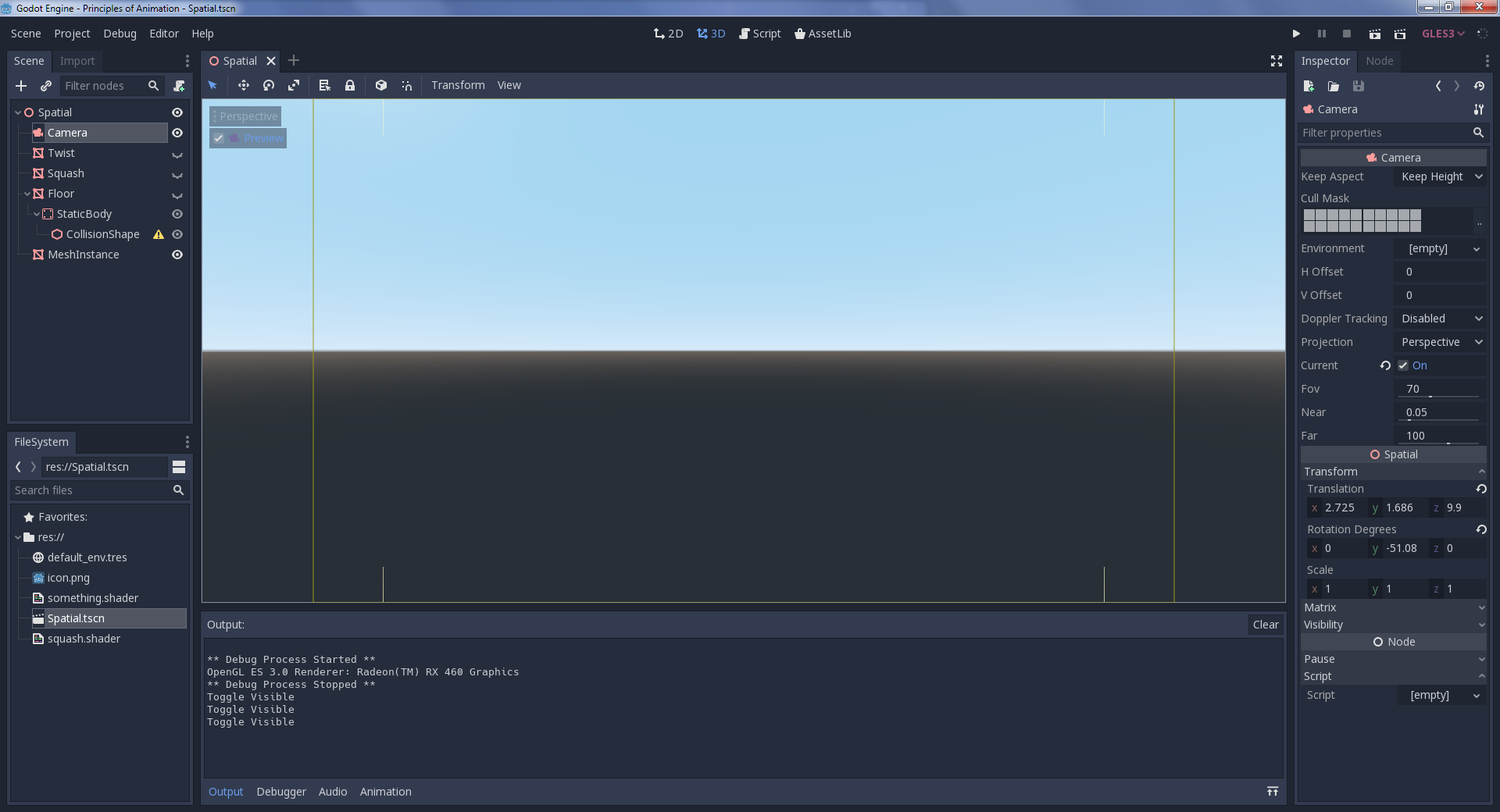Select the Move tool in the viewport toolbar
The width and height of the screenshot is (1500, 812).
point(243,85)
